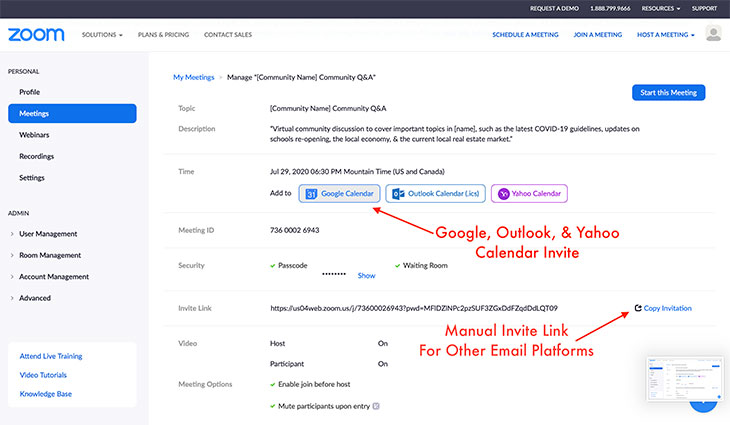The height and width of the screenshot is (425, 730).
Task: Open the Solutions dropdown
Action: pos(102,34)
